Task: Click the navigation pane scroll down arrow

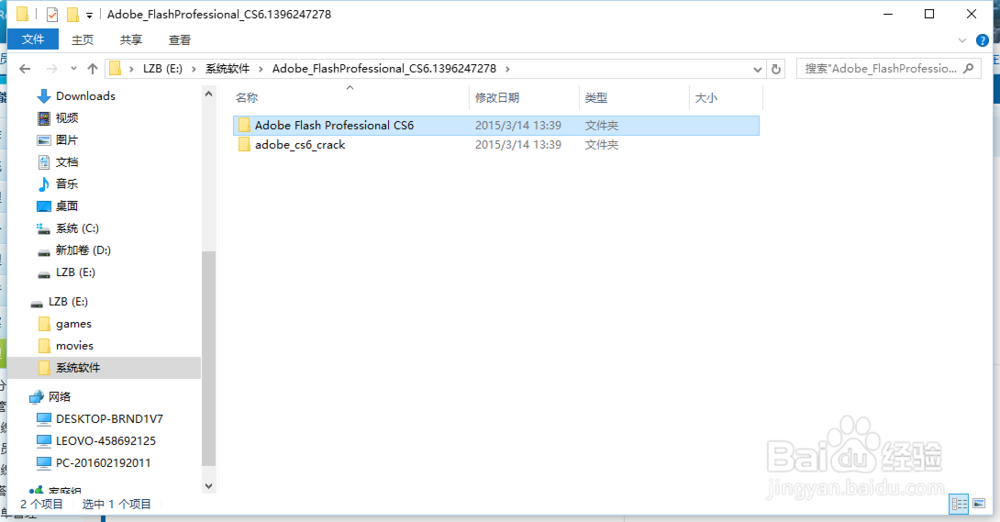Action: (x=209, y=486)
